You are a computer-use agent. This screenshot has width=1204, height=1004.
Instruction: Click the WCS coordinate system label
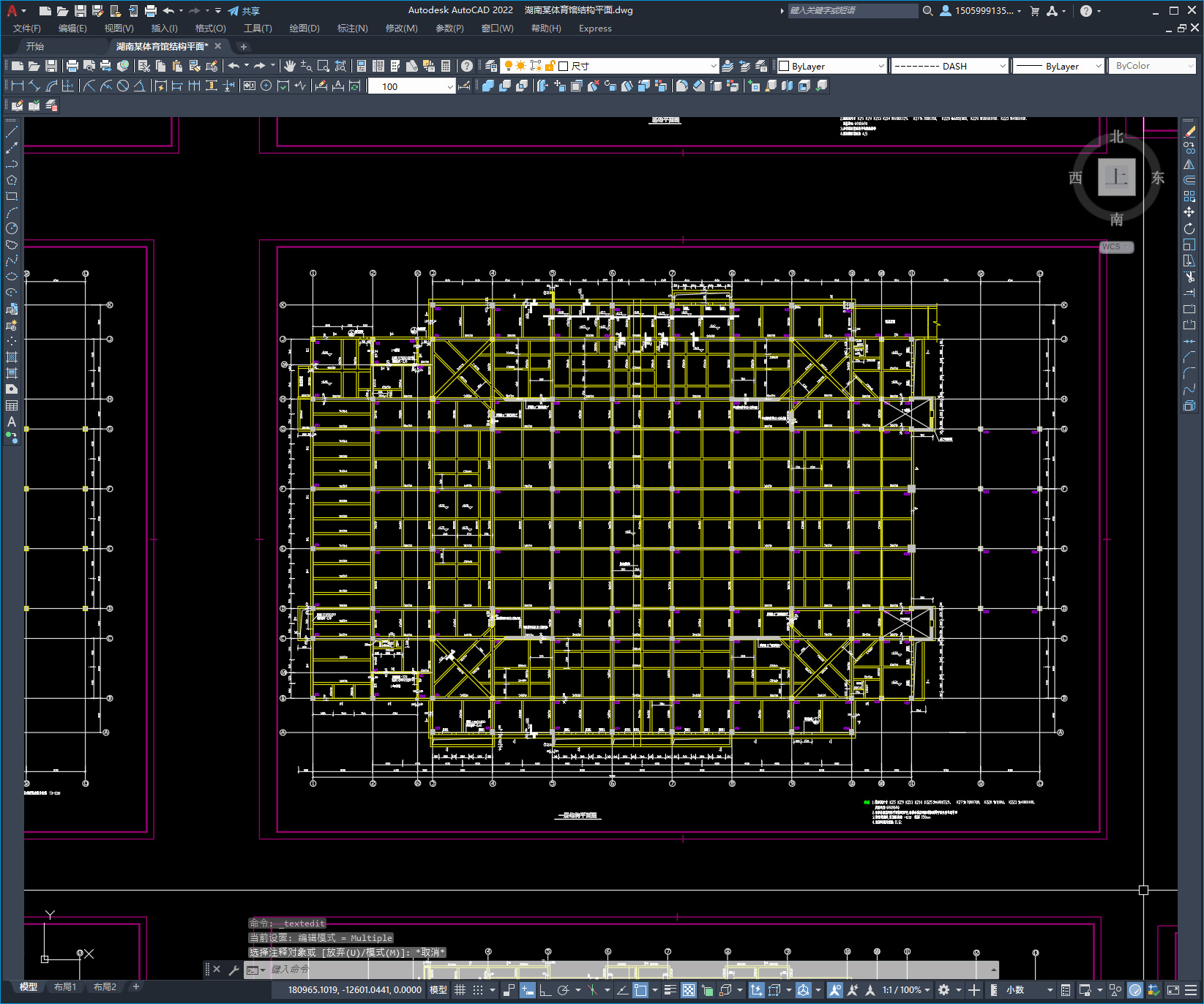click(x=1116, y=247)
